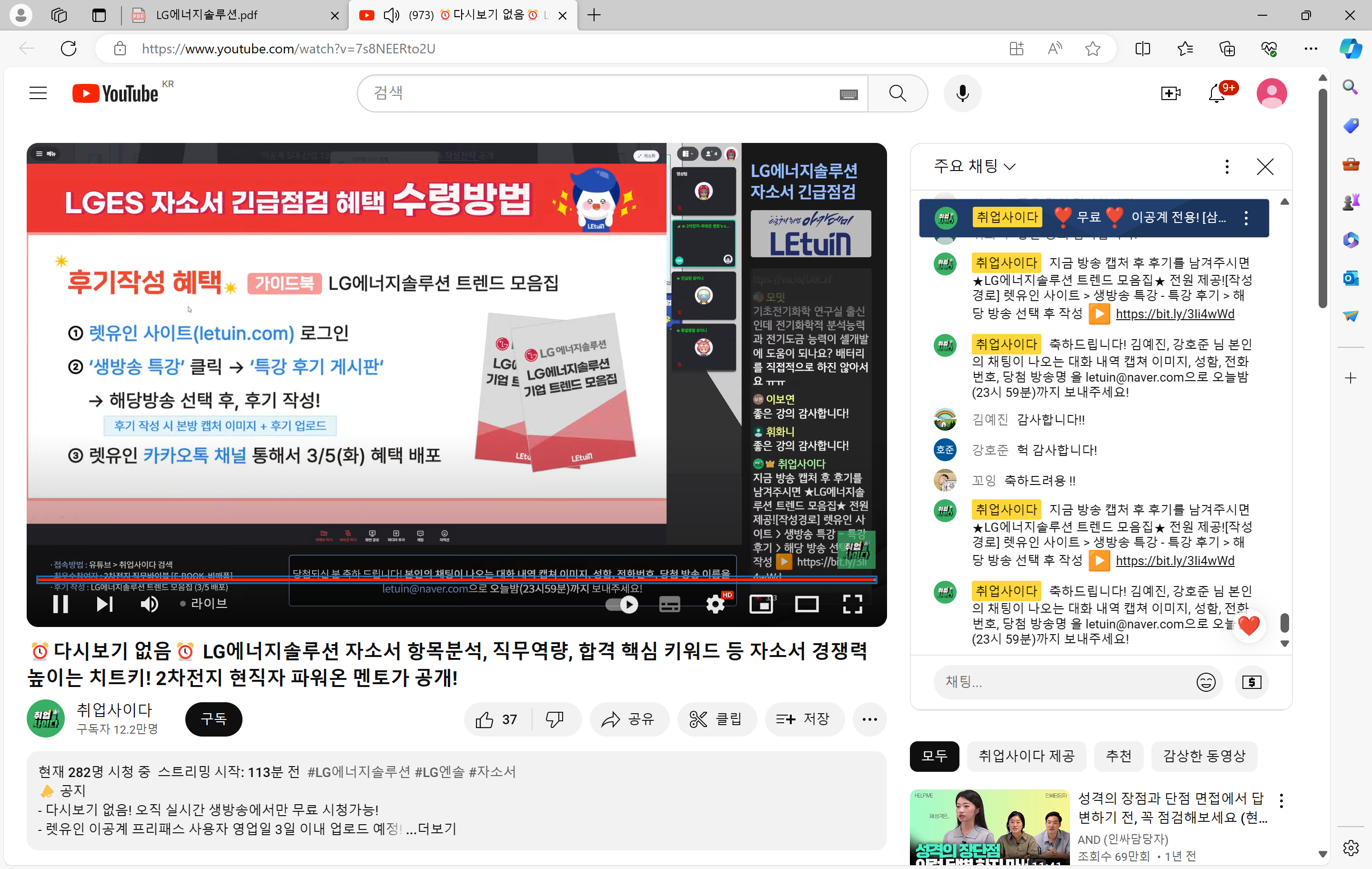This screenshot has width=1372, height=869.
Task: Mute the video player volume
Action: [149, 604]
